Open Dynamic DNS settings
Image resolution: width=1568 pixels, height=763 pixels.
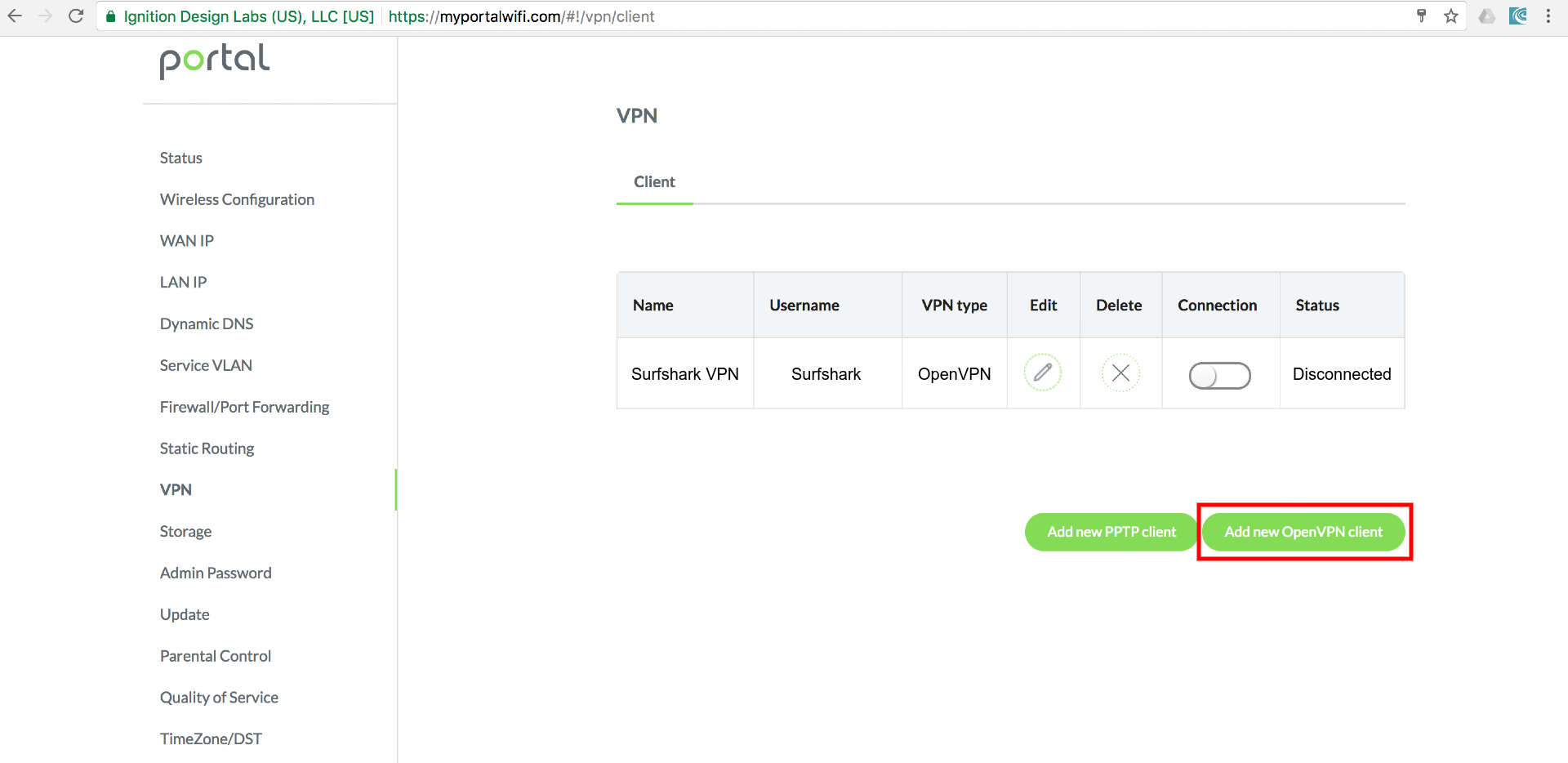tap(207, 323)
